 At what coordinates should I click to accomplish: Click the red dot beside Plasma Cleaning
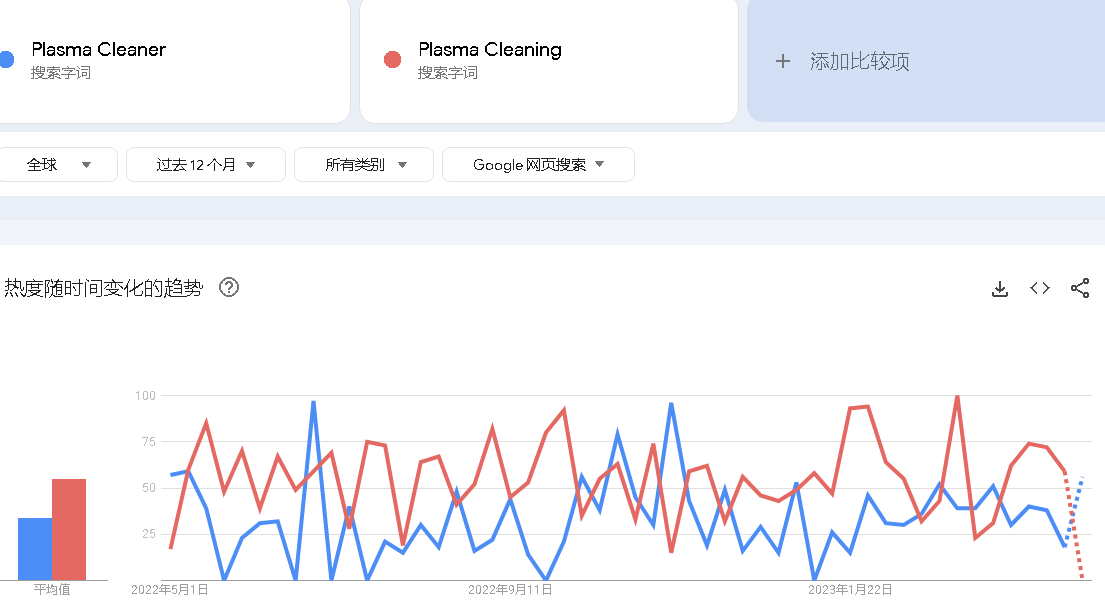pyautogui.click(x=393, y=60)
